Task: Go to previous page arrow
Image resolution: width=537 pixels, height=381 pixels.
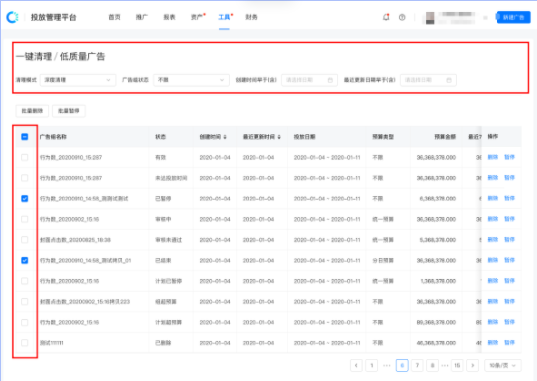Action: coord(356,366)
